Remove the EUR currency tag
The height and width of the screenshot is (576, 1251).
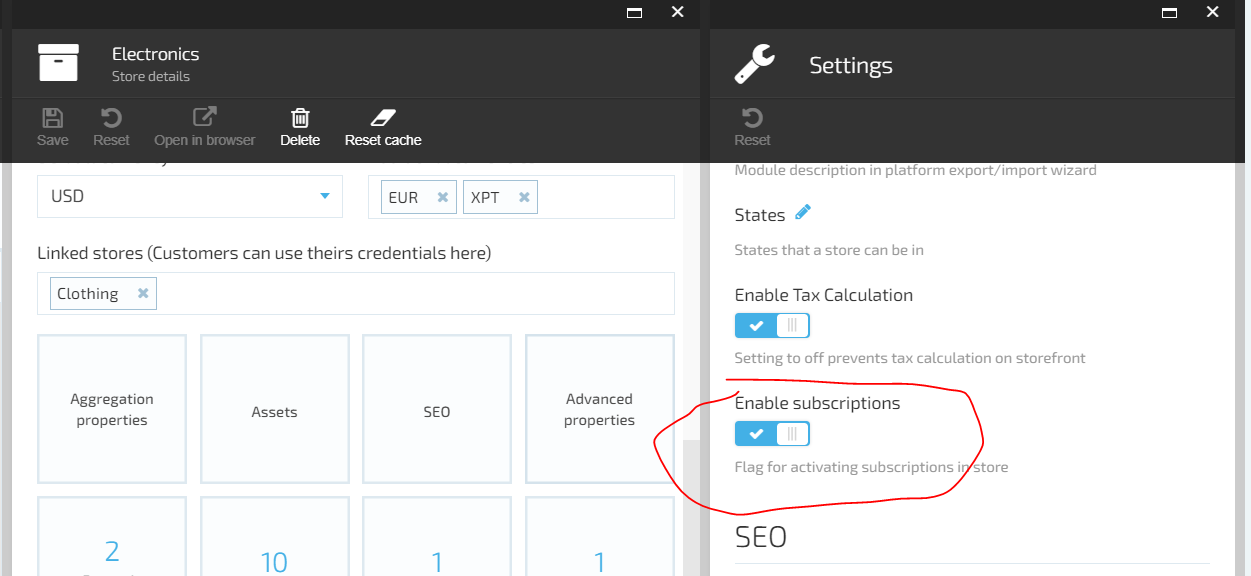[x=444, y=196]
